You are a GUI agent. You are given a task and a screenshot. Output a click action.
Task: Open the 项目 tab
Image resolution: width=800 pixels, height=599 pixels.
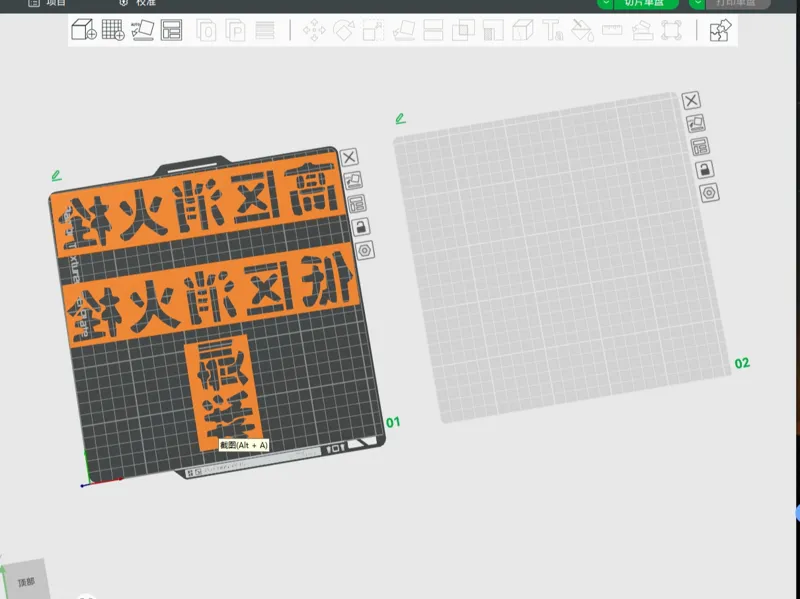47,3
